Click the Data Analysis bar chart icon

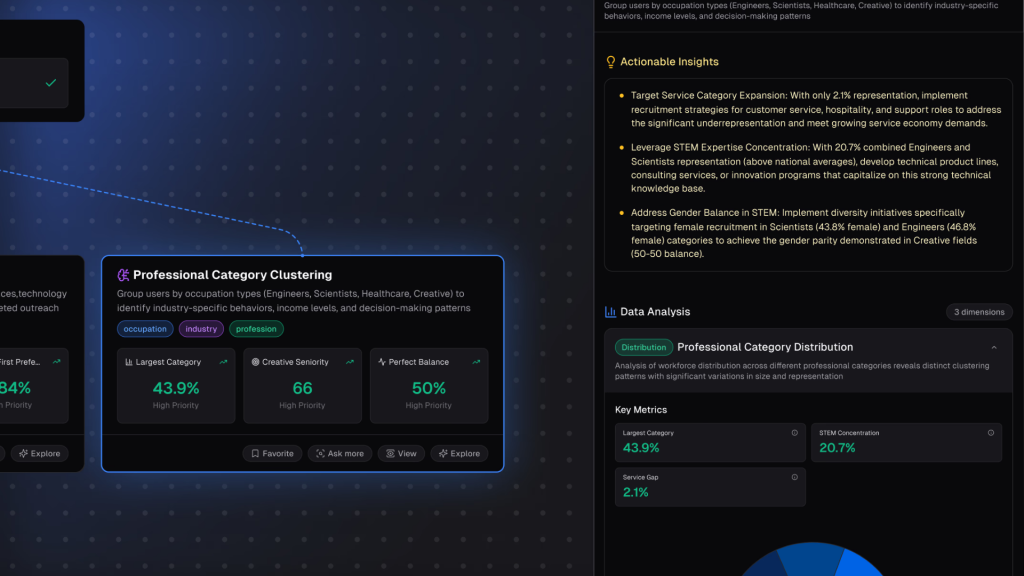pyautogui.click(x=610, y=312)
